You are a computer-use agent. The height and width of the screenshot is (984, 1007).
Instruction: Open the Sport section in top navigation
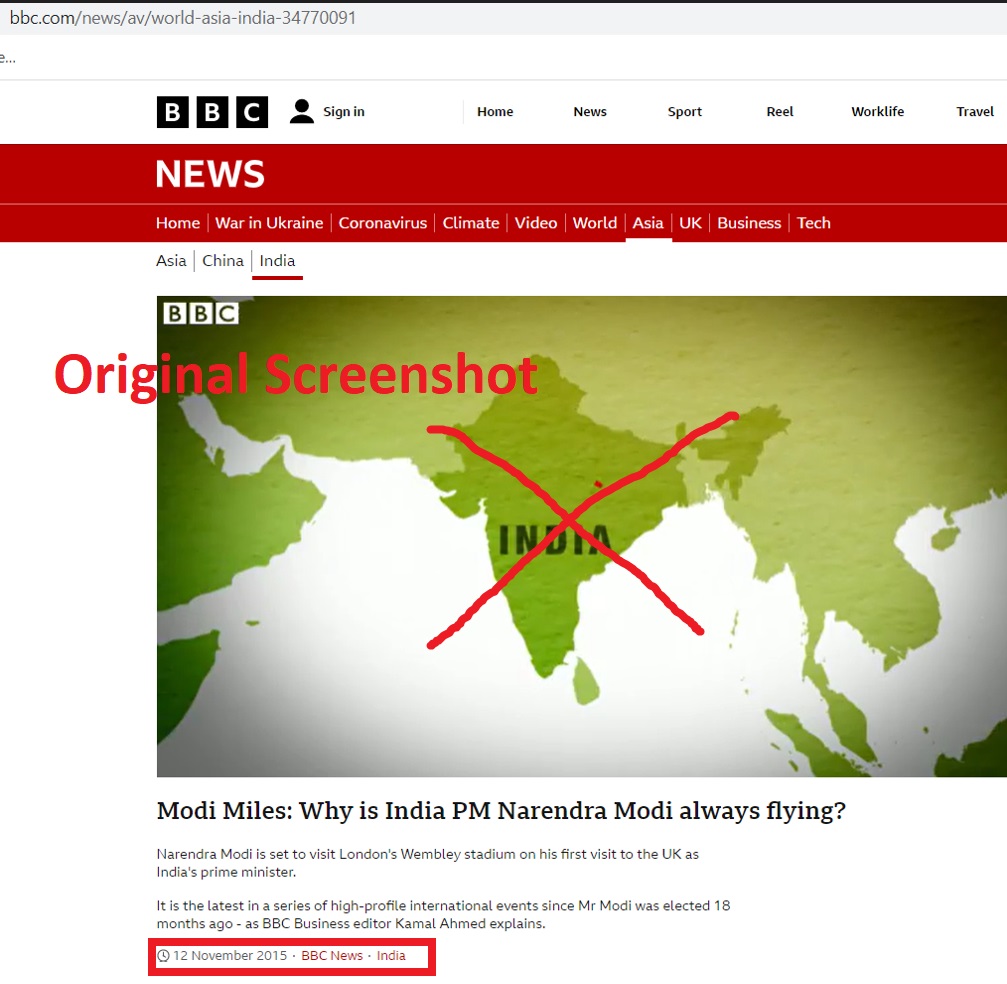685,112
